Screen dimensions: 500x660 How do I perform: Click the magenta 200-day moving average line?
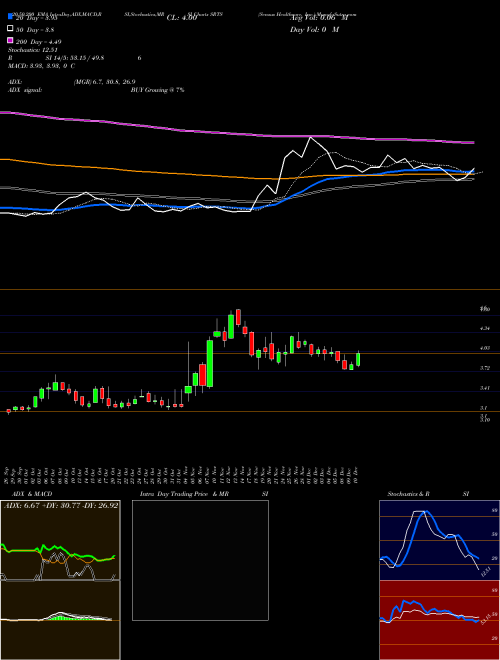(236, 133)
